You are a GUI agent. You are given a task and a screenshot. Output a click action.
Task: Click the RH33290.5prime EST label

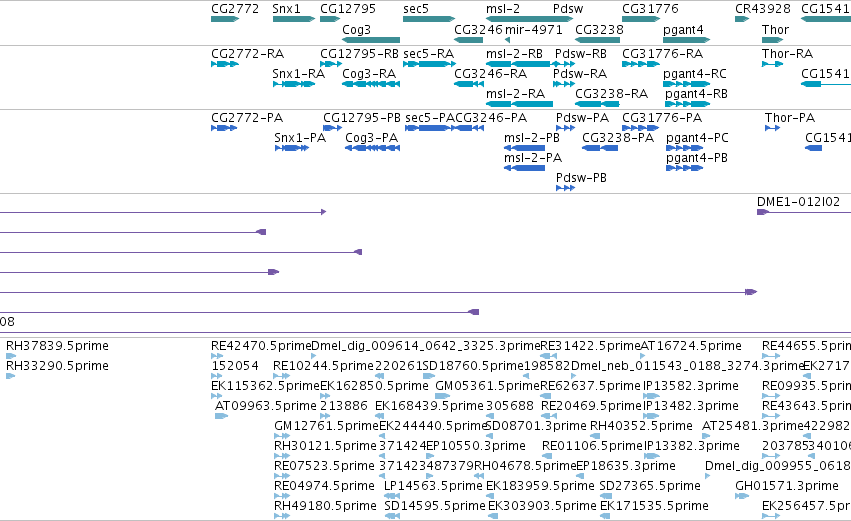point(57,366)
